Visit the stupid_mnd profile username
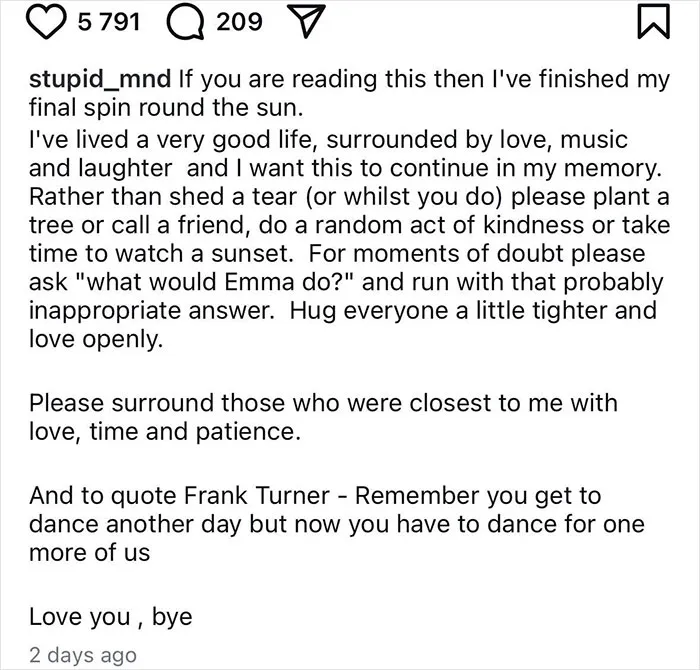Screen dimensions: 700x670 click(100, 79)
